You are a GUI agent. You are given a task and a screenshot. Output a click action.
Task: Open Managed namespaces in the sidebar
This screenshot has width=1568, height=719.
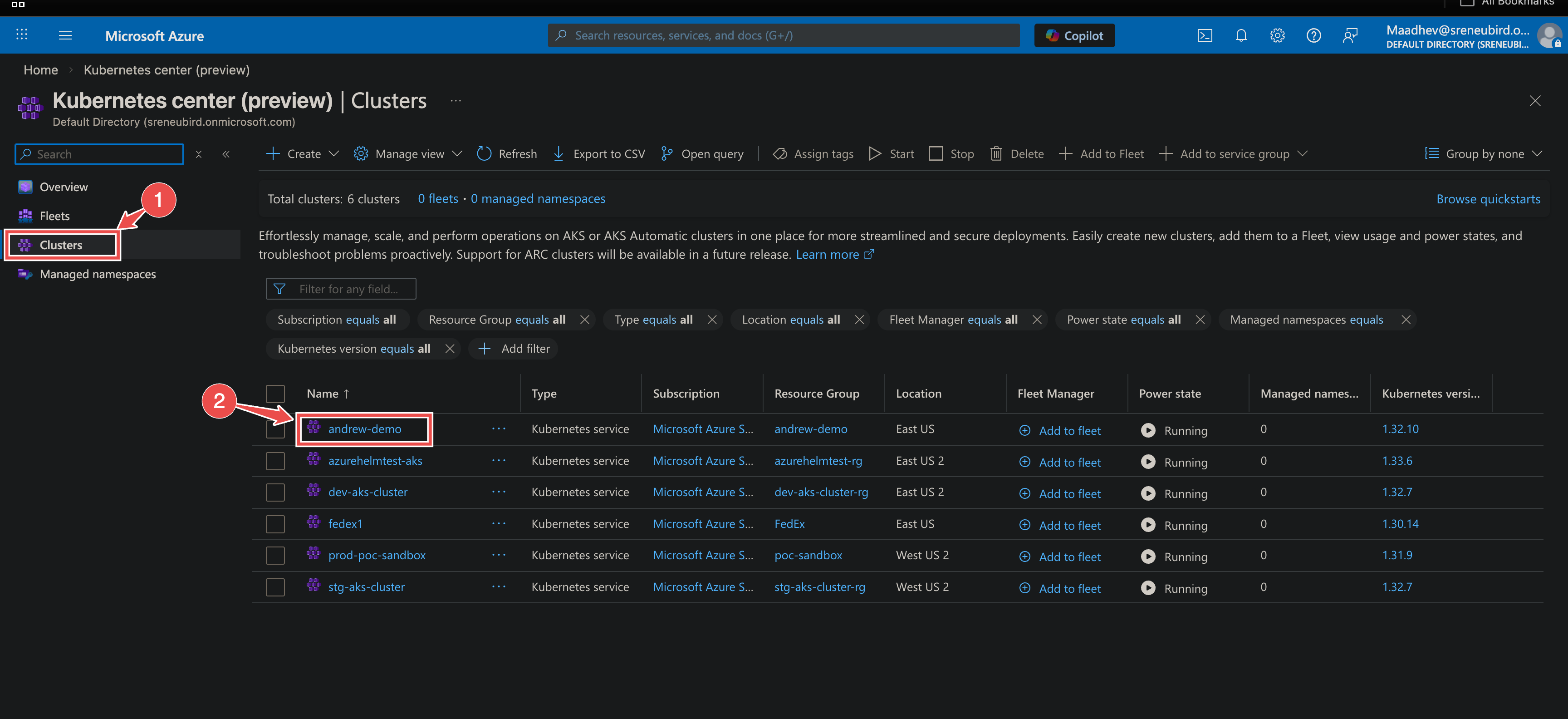98,274
